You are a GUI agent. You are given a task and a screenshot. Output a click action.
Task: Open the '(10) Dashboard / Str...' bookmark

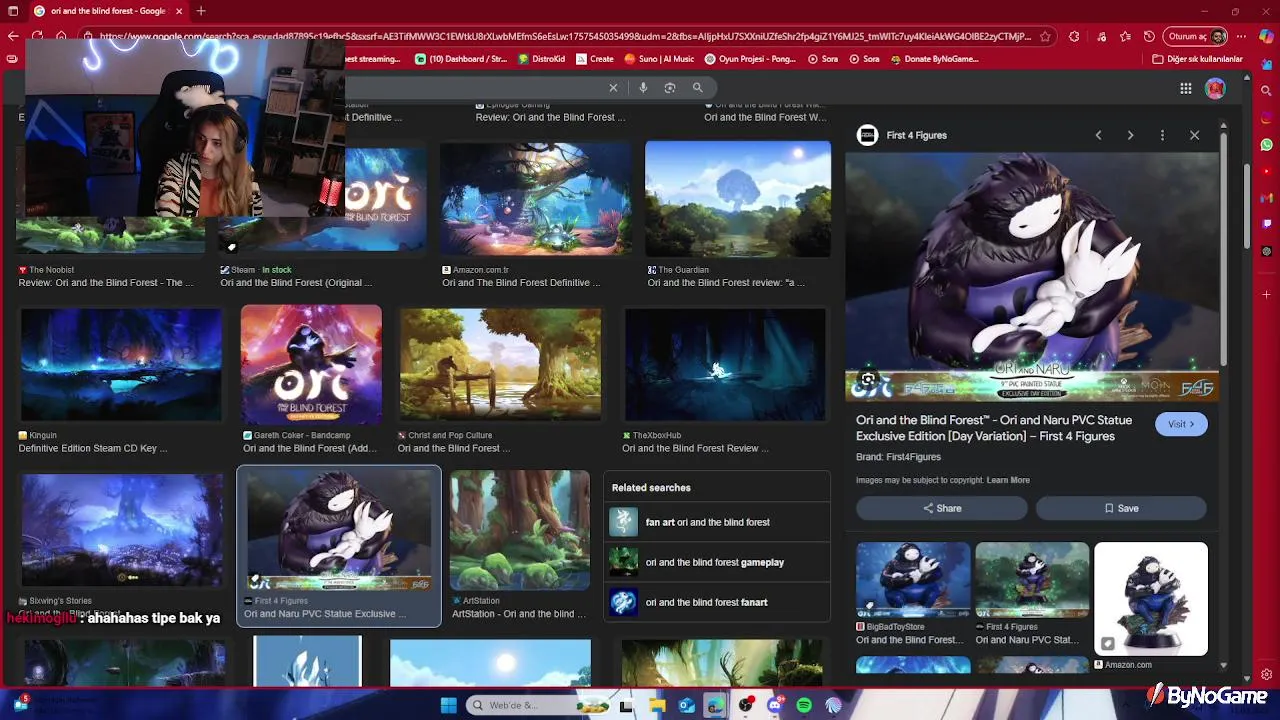point(461,59)
